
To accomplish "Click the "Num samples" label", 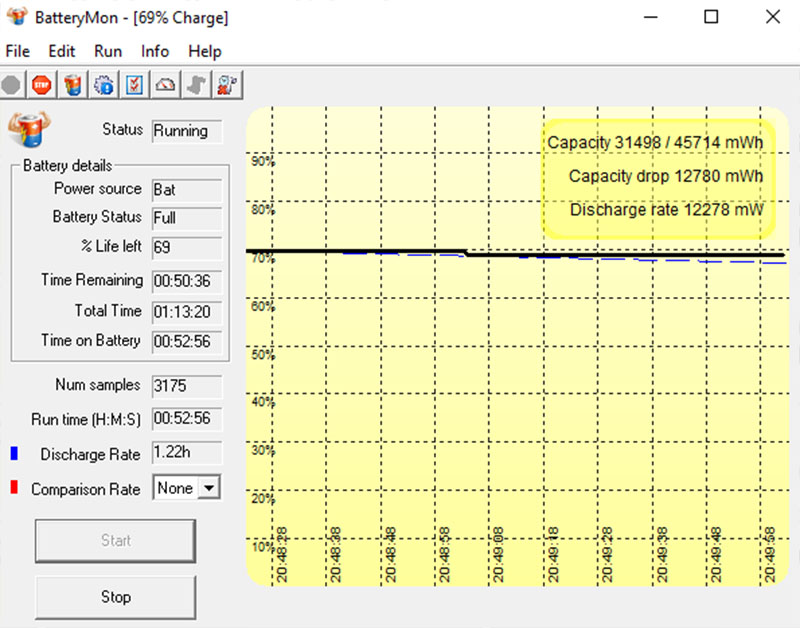I will click(x=97, y=385).
